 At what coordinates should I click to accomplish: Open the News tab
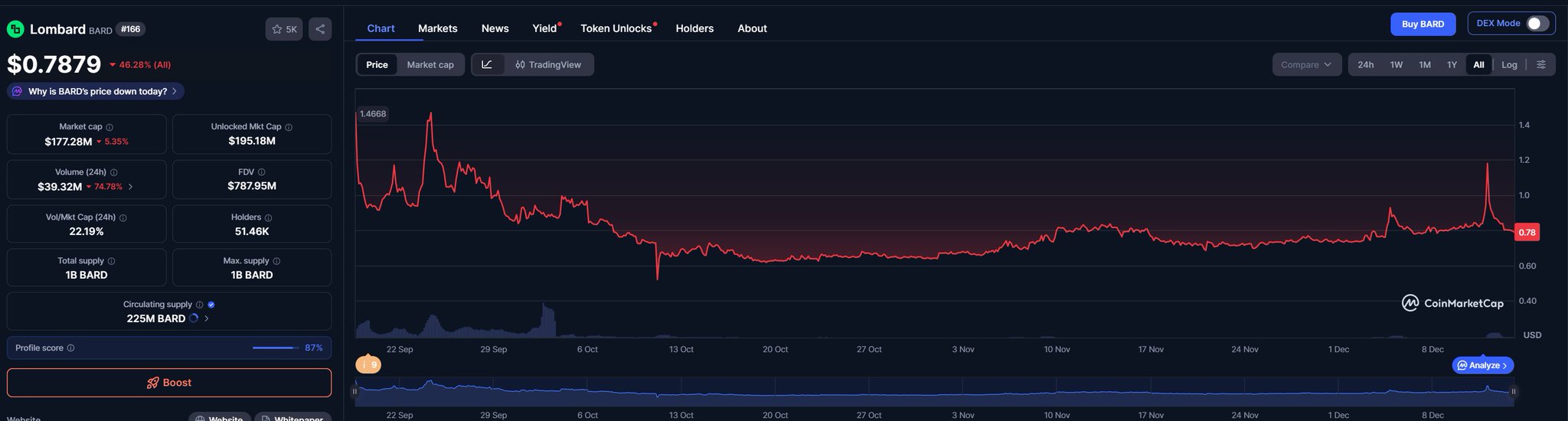(x=495, y=28)
